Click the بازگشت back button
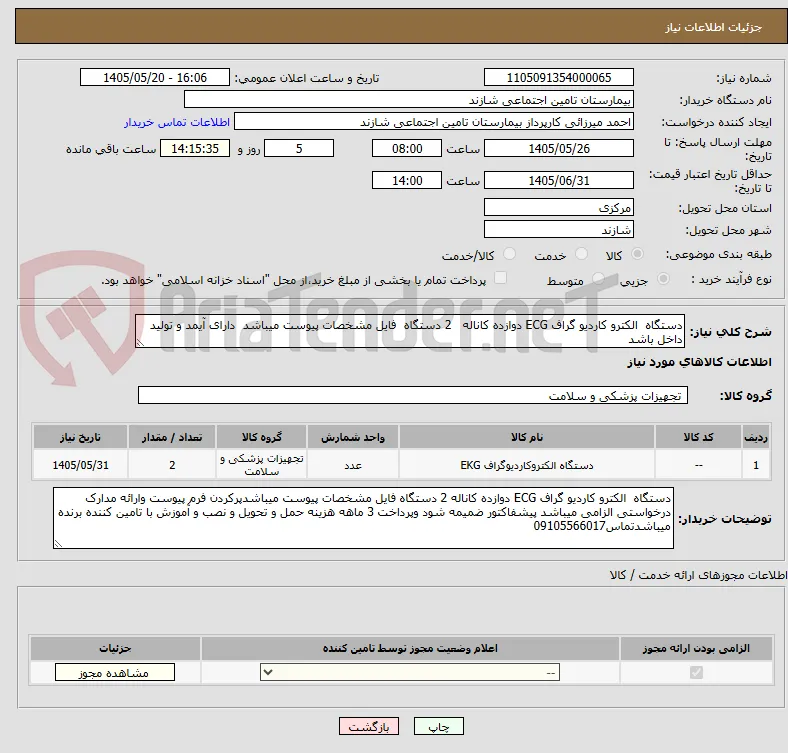 pyautogui.click(x=369, y=726)
